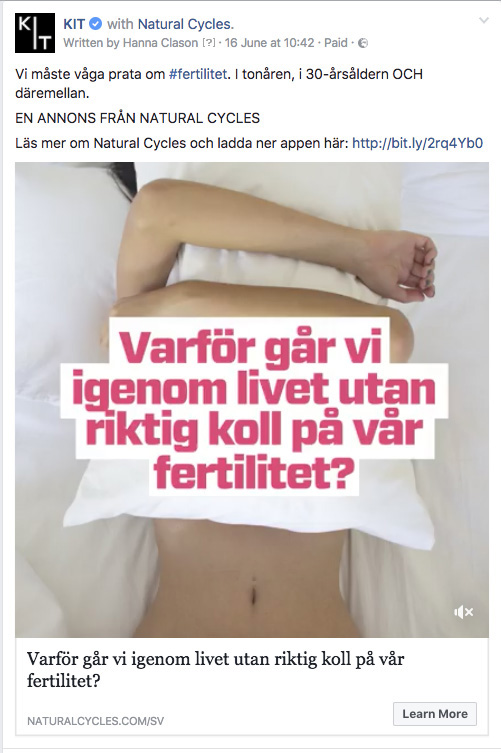
Task: Click the 'Vi måste våga prata om' post text
Action: pyautogui.click(x=90, y=74)
